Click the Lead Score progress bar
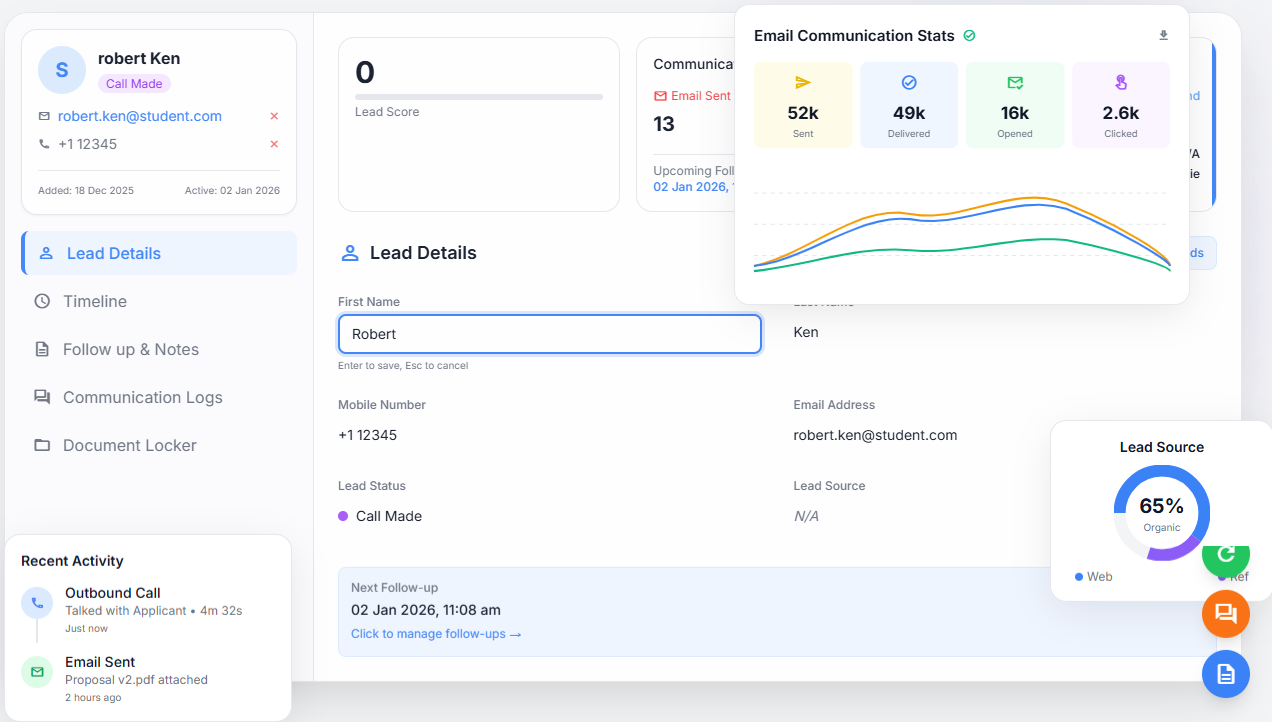The height and width of the screenshot is (722, 1272). (x=478, y=97)
